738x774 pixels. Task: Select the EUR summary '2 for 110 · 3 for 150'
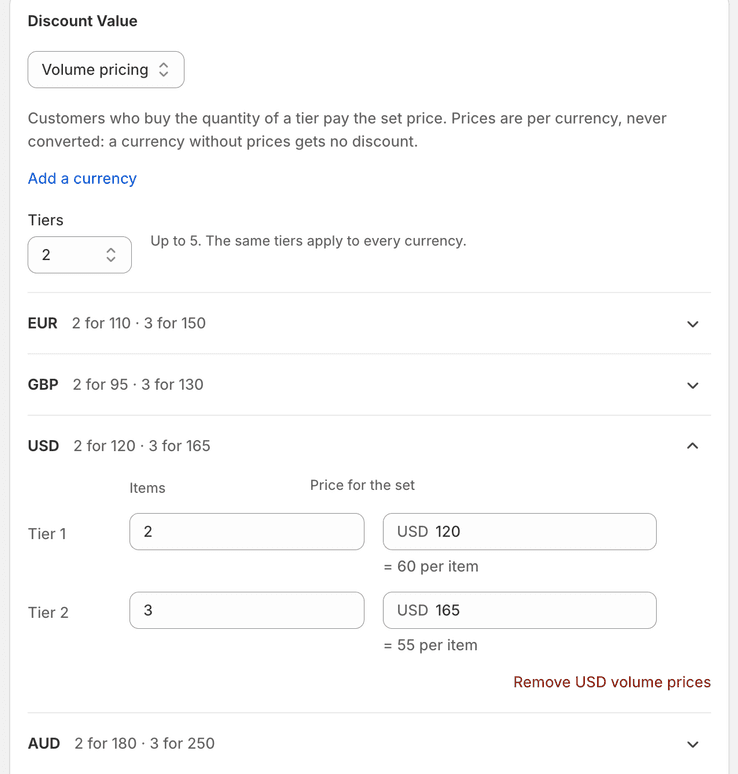point(139,323)
